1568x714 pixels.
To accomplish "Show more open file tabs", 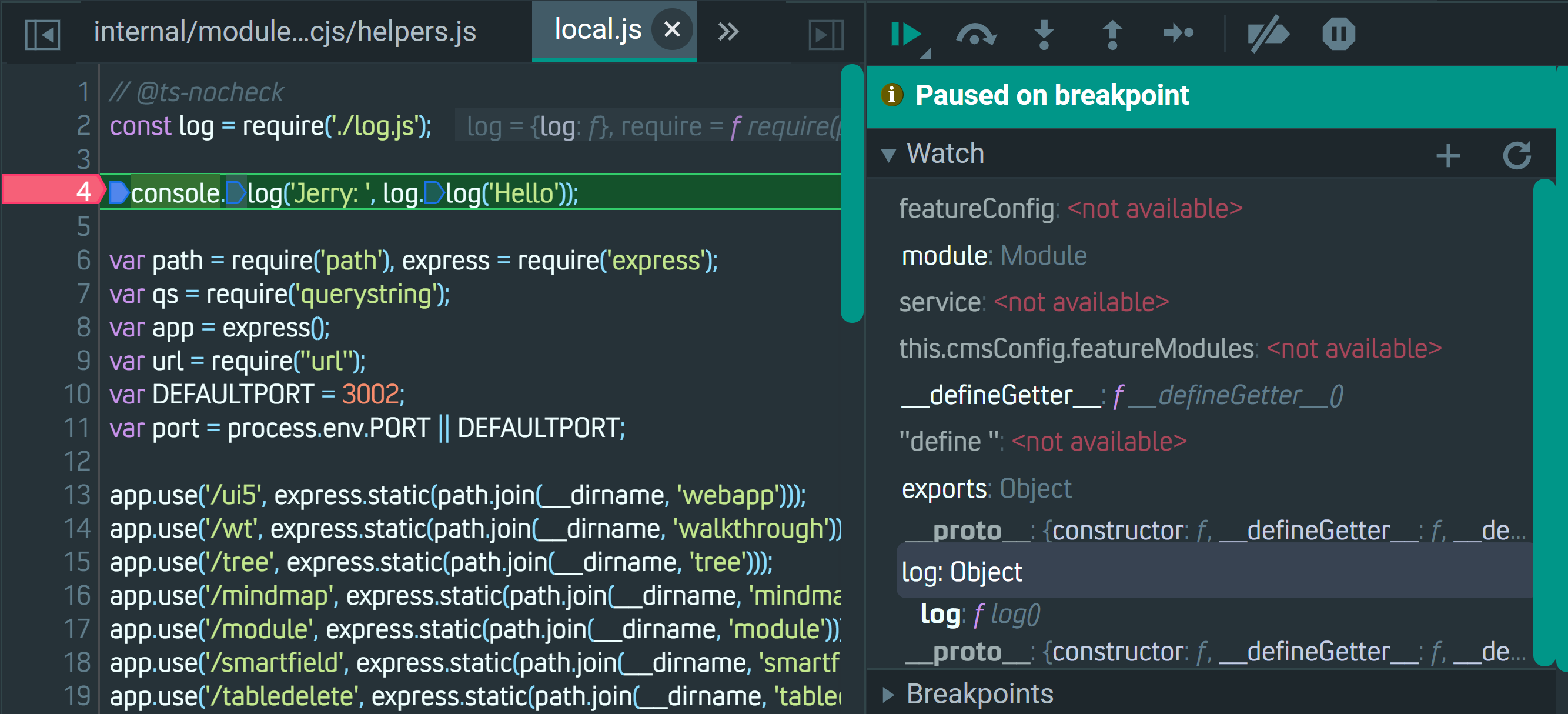I will [728, 32].
